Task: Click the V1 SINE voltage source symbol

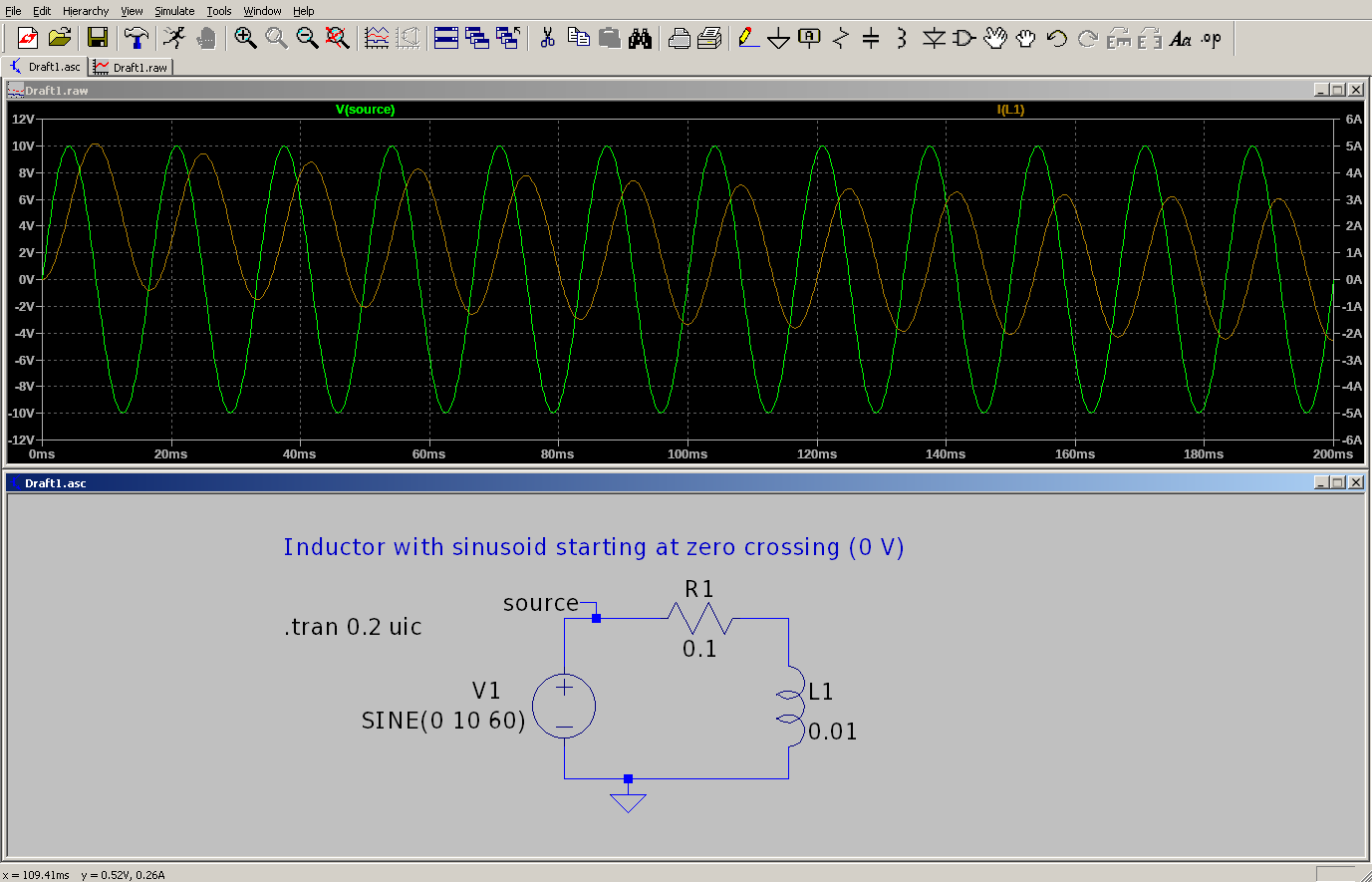Action: 564,706
